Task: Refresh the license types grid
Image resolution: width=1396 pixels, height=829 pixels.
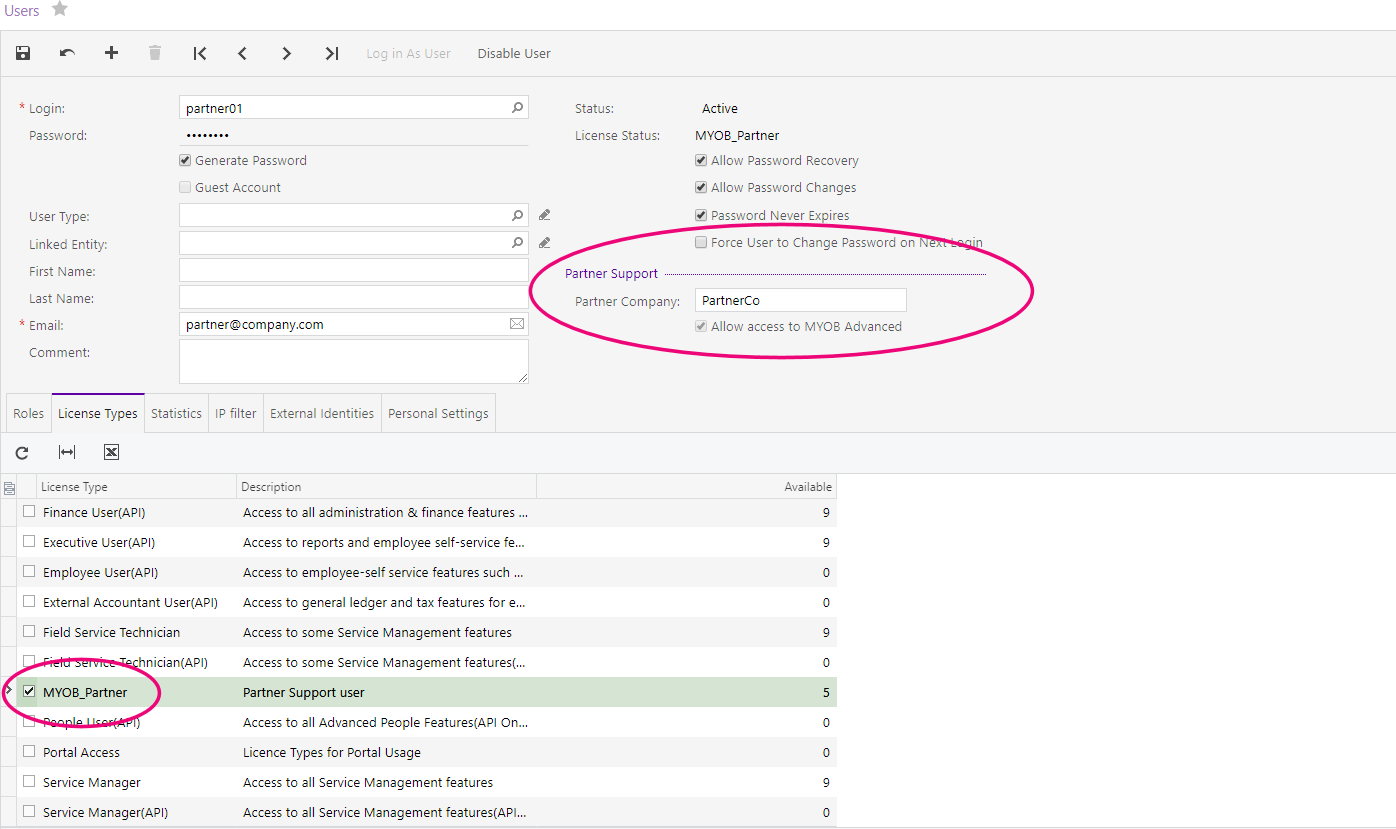Action: [22, 453]
